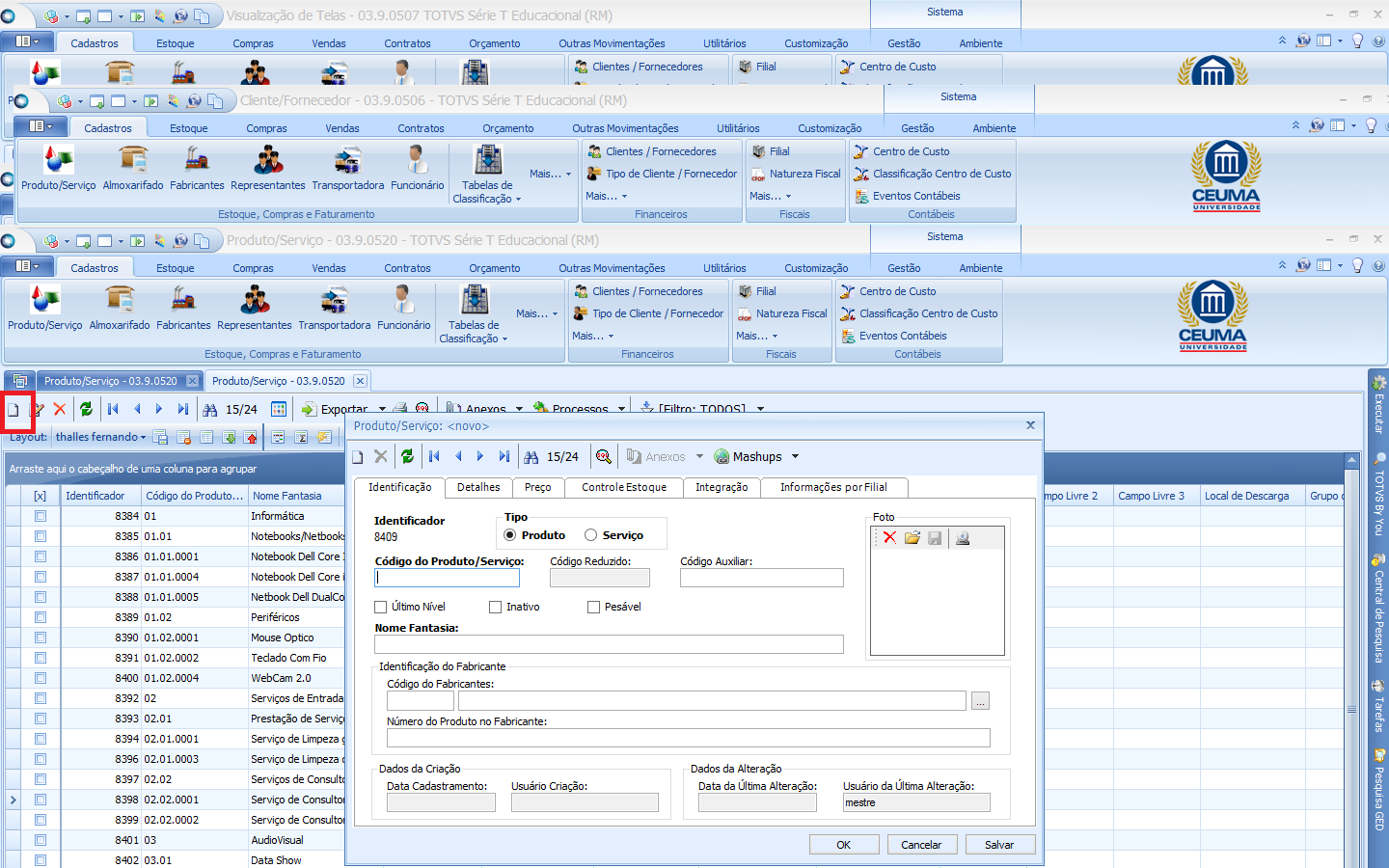Click Natureza Fiscal in front ribbon
This screenshot has height=868, width=1389.
(x=782, y=313)
